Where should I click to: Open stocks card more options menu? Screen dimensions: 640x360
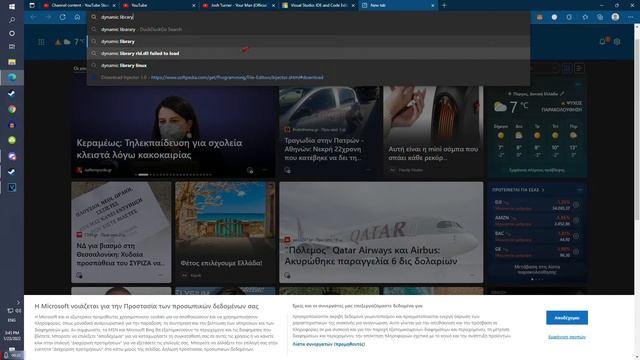580,190
